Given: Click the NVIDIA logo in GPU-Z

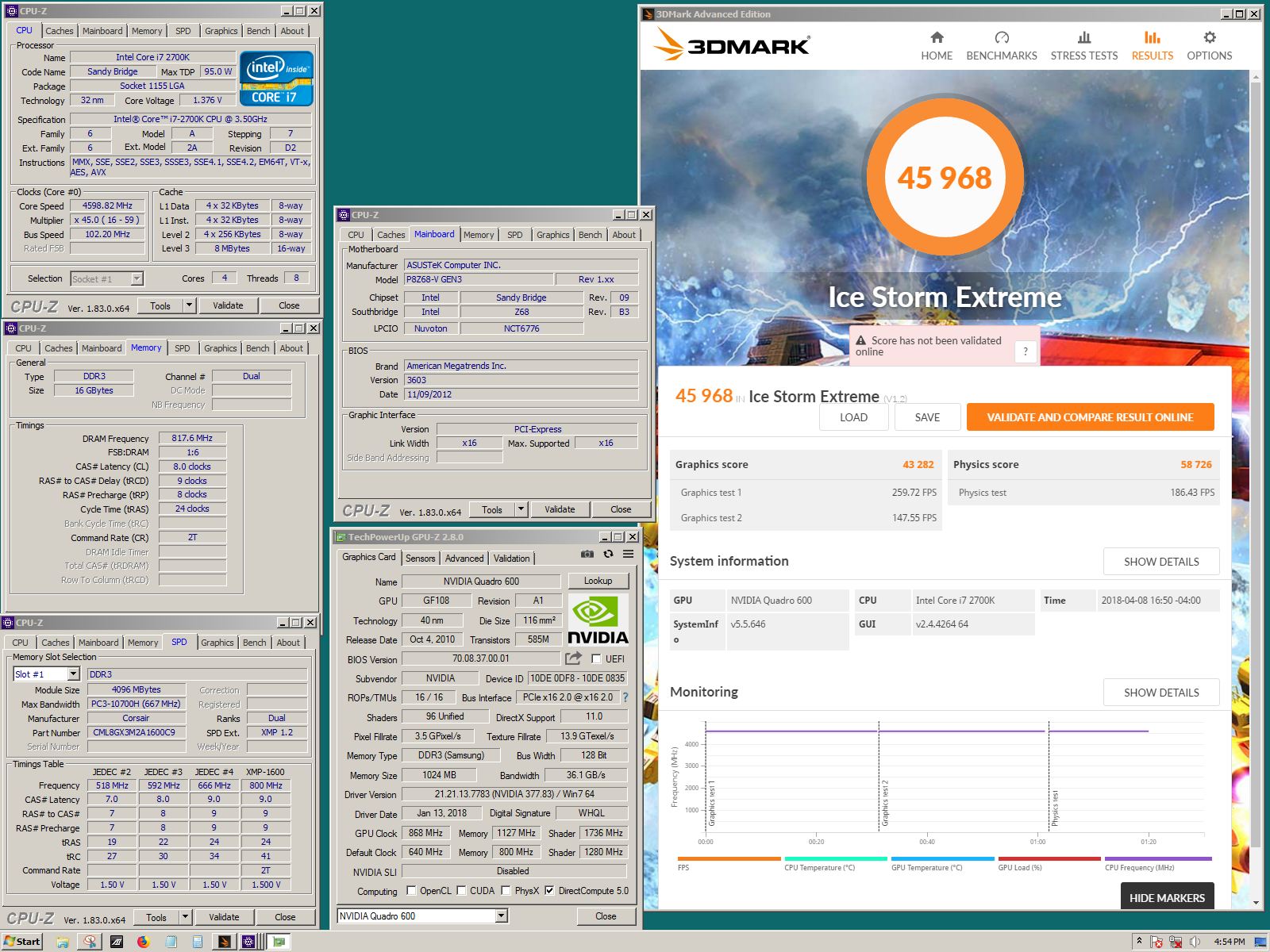Looking at the screenshot, I should (x=598, y=620).
